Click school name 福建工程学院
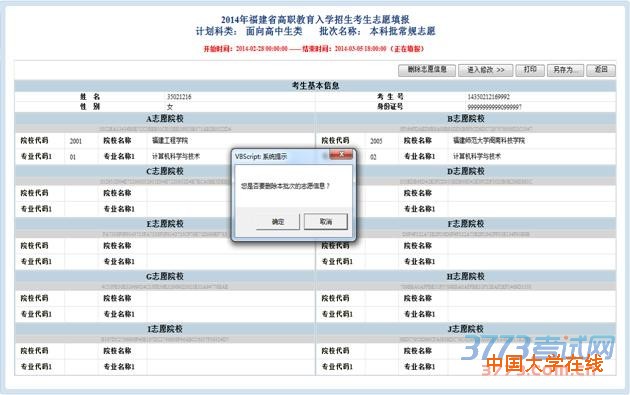The width and height of the screenshot is (630, 395). point(170,141)
